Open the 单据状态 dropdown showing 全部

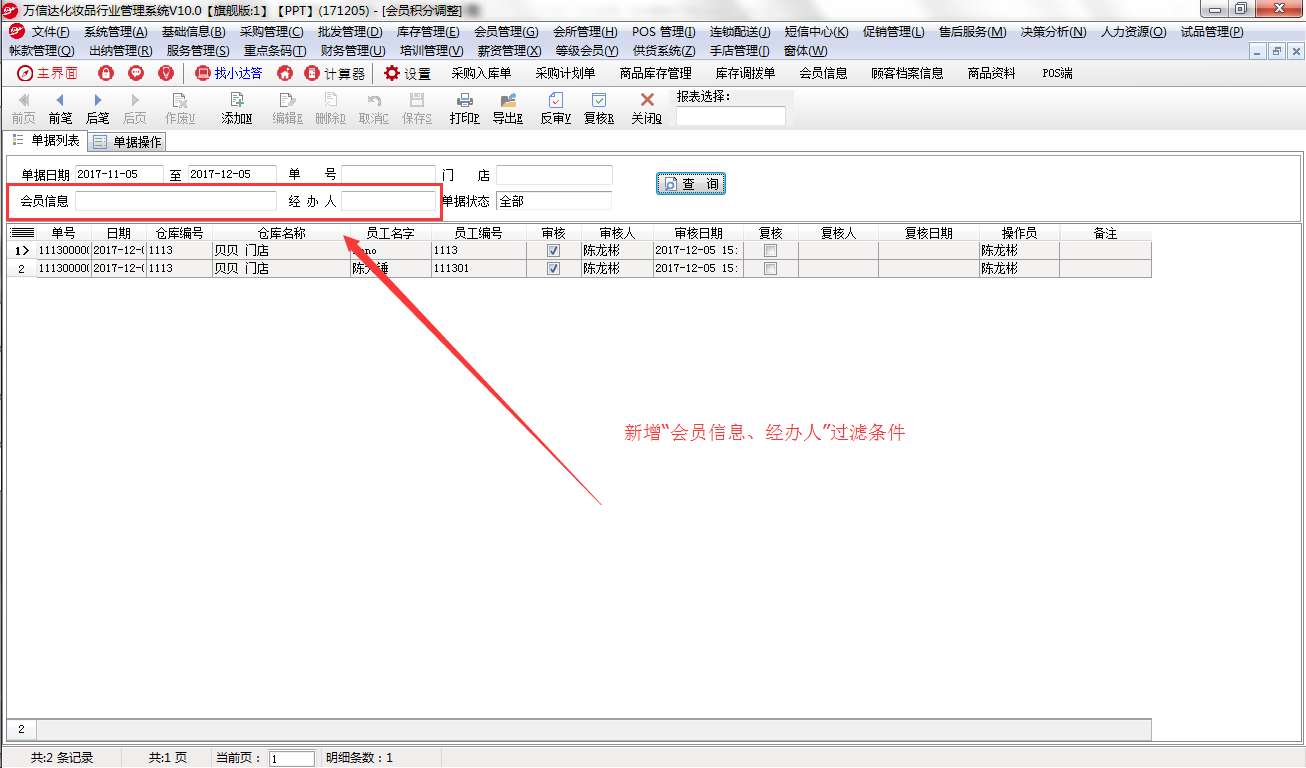[554, 201]
